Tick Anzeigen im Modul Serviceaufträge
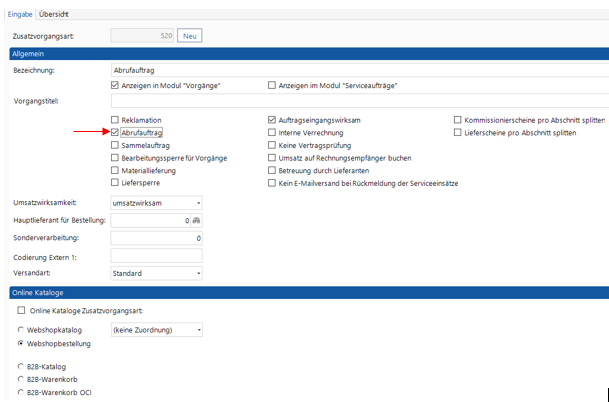 click(273, 86)
